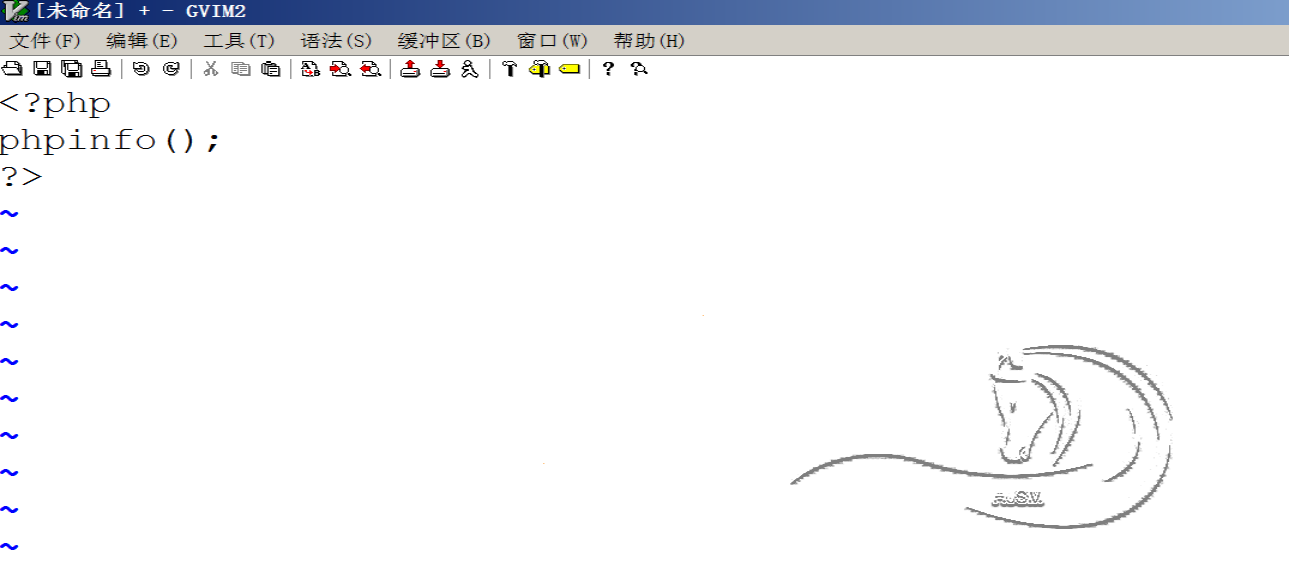Click the Find Next icon

tap(340, 69)
